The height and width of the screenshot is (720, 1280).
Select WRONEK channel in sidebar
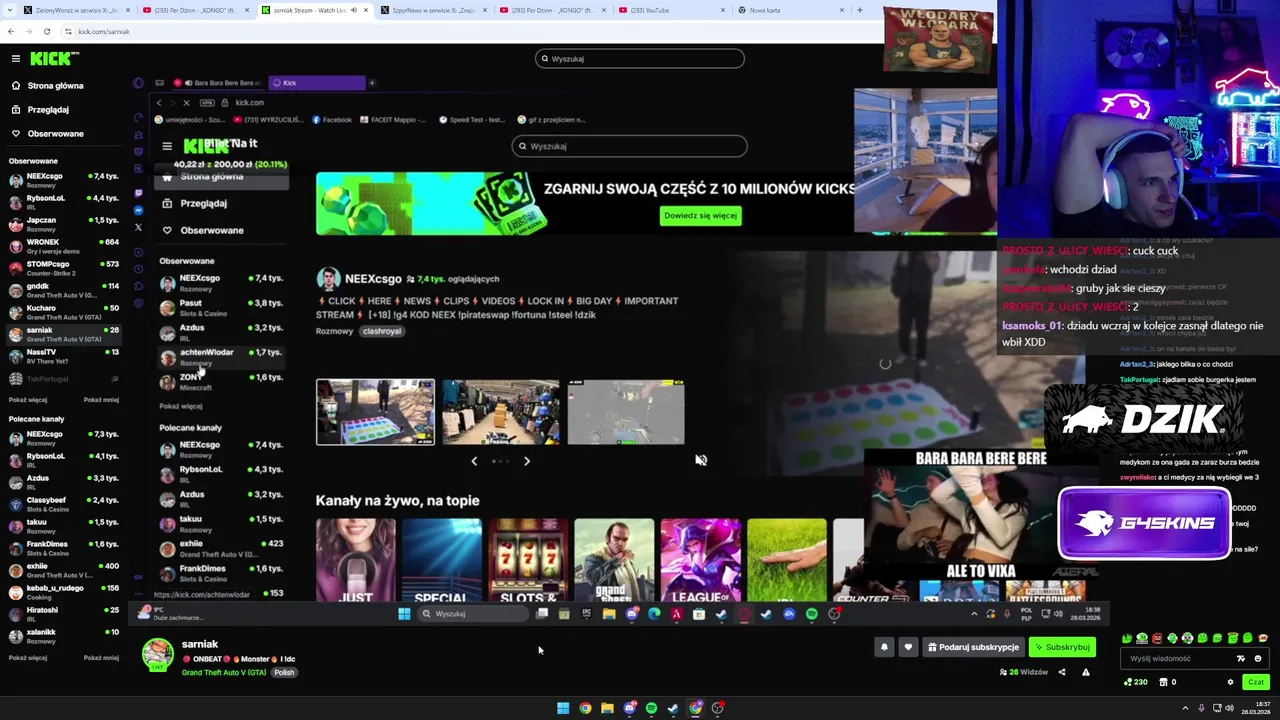pyautogui.click(x=63, y=246)
